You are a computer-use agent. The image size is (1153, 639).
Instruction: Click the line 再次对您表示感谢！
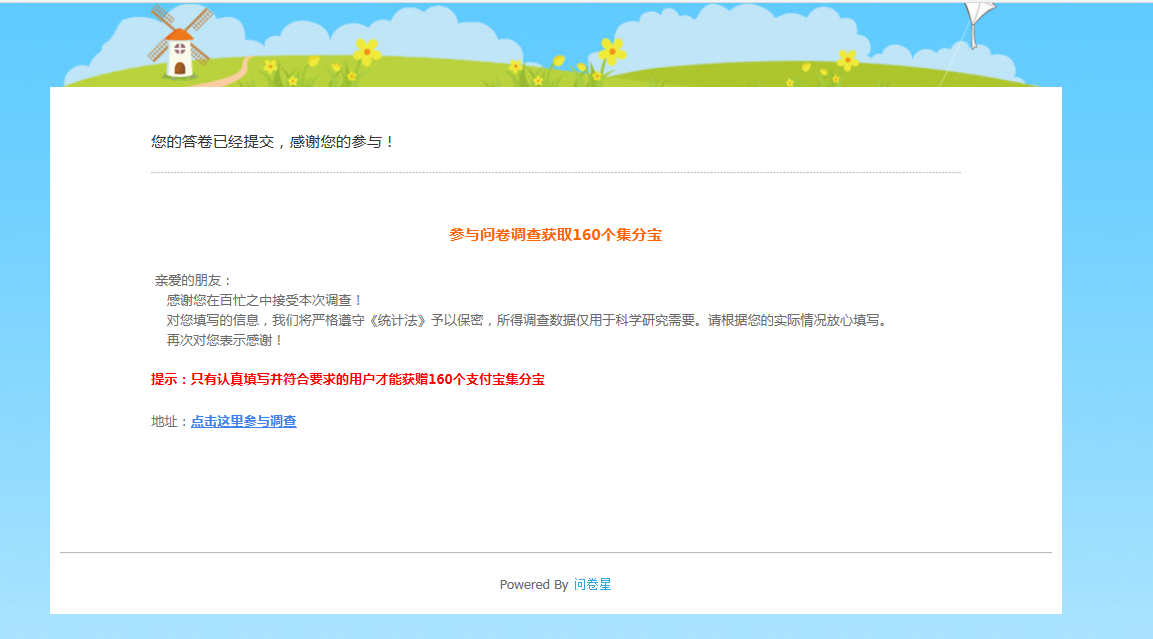coord(224,340)
